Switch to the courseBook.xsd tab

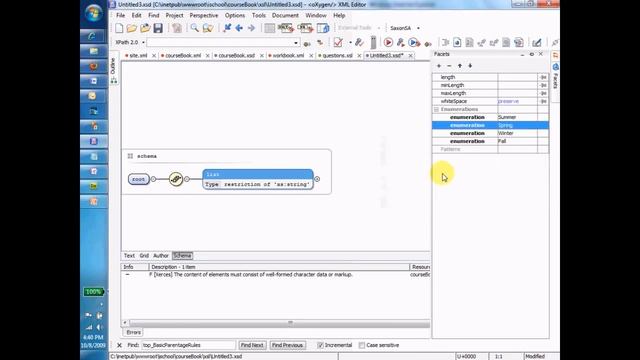pos(237,56)
